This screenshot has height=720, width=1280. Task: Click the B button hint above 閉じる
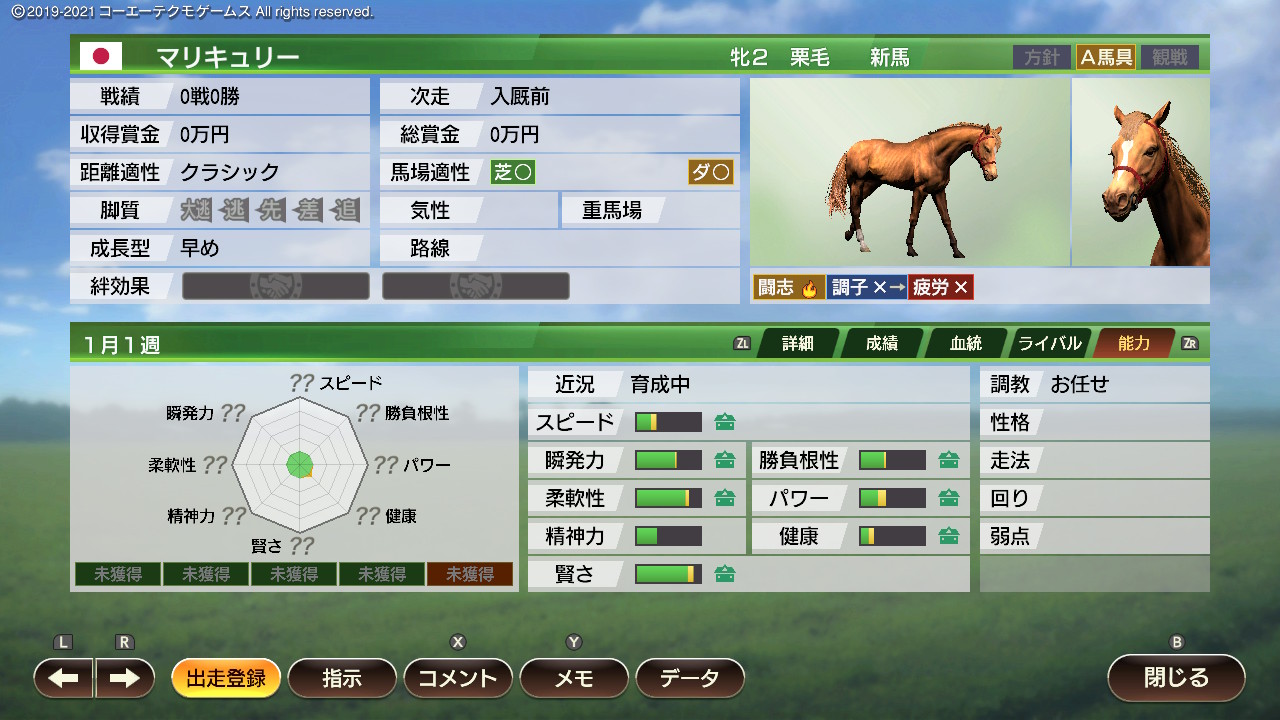[x=1177, y=642]
